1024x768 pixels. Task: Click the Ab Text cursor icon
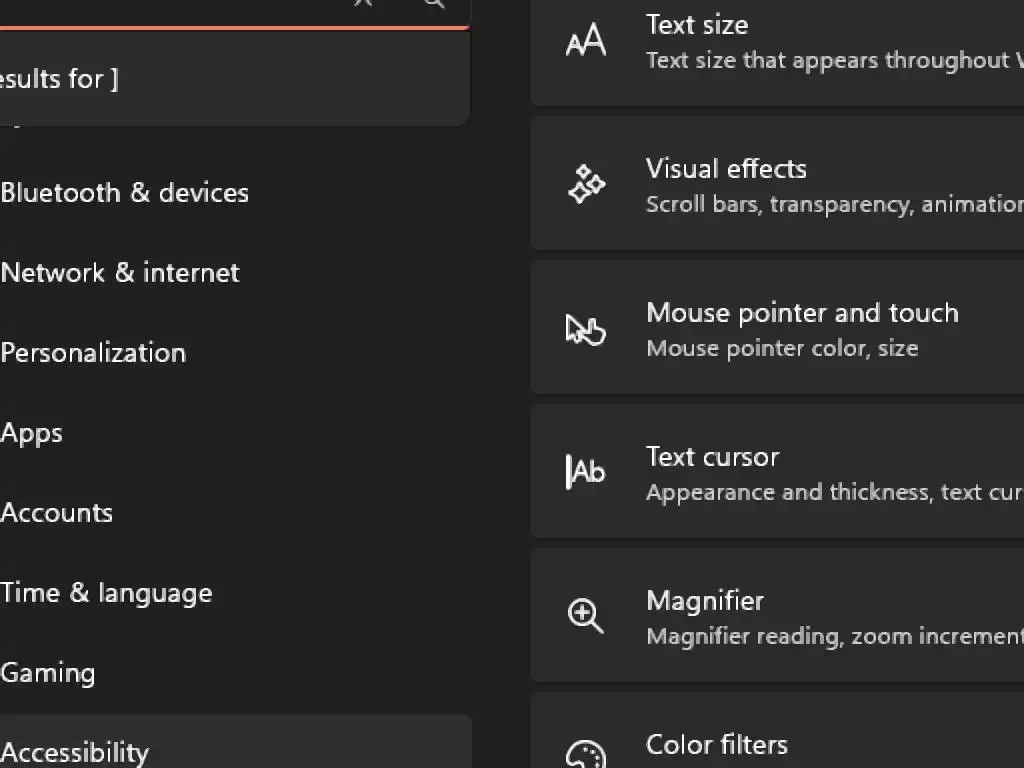pos(586,472)
